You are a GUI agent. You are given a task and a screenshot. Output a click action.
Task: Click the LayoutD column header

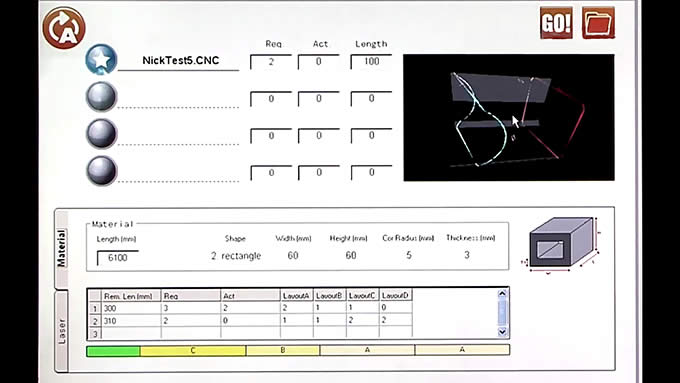396,296
